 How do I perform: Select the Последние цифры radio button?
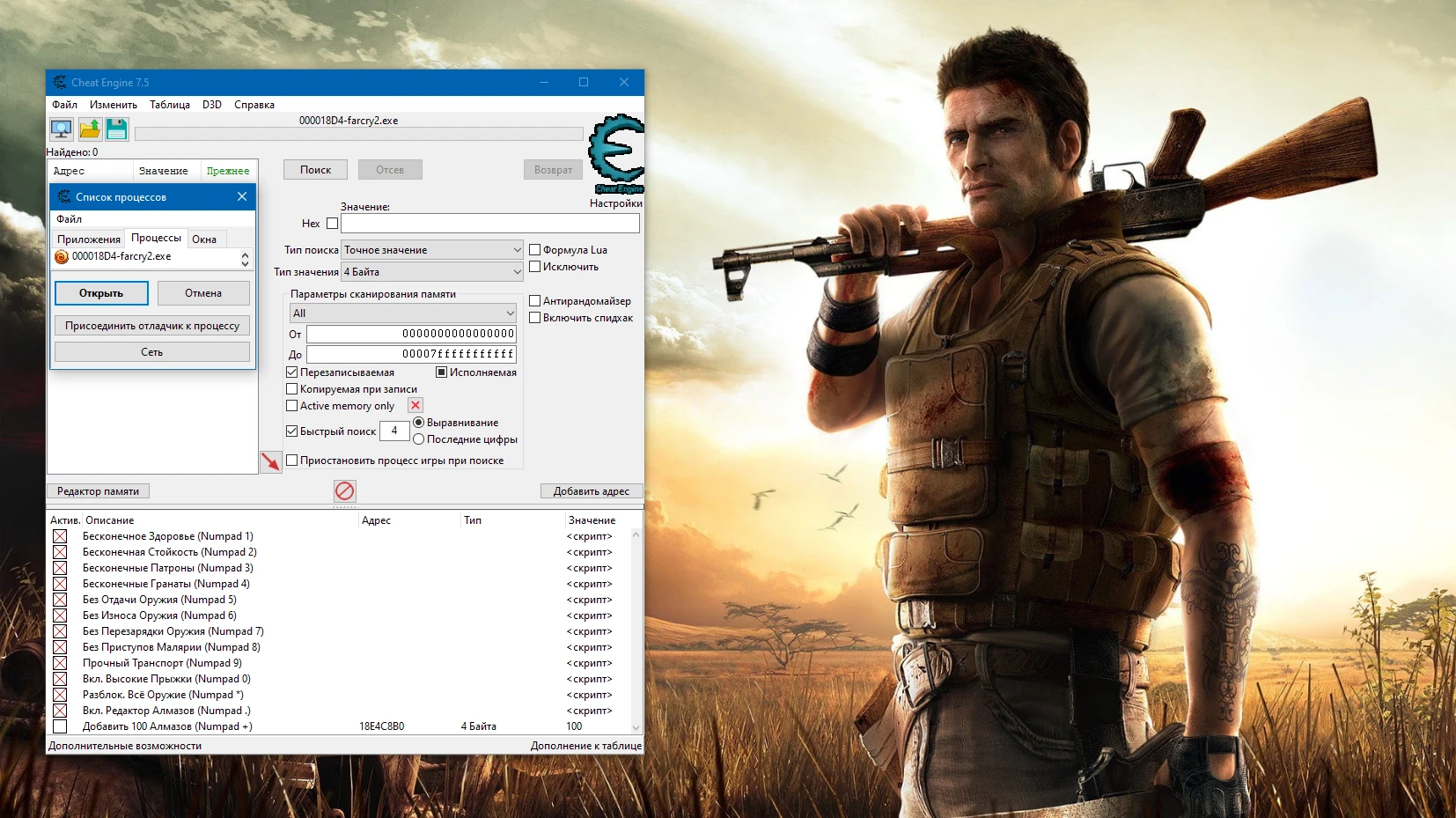(x=419, y=438)
